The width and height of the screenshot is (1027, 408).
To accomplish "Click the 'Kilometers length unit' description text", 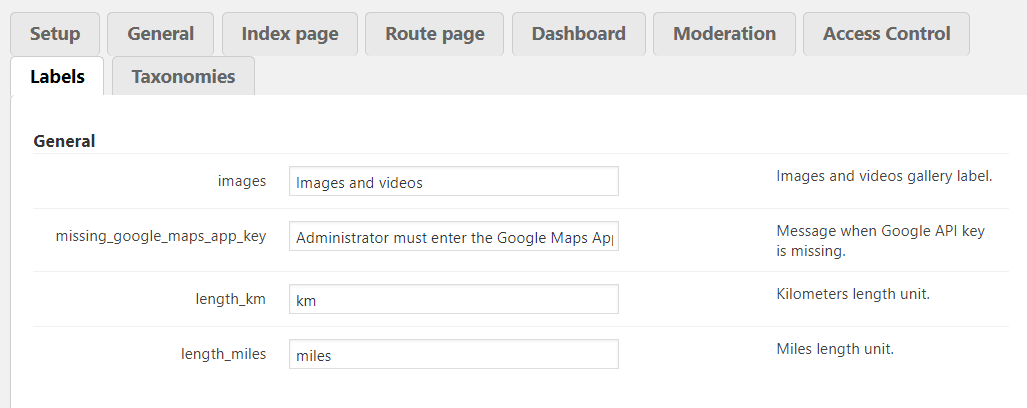I will tap(859, 295).
